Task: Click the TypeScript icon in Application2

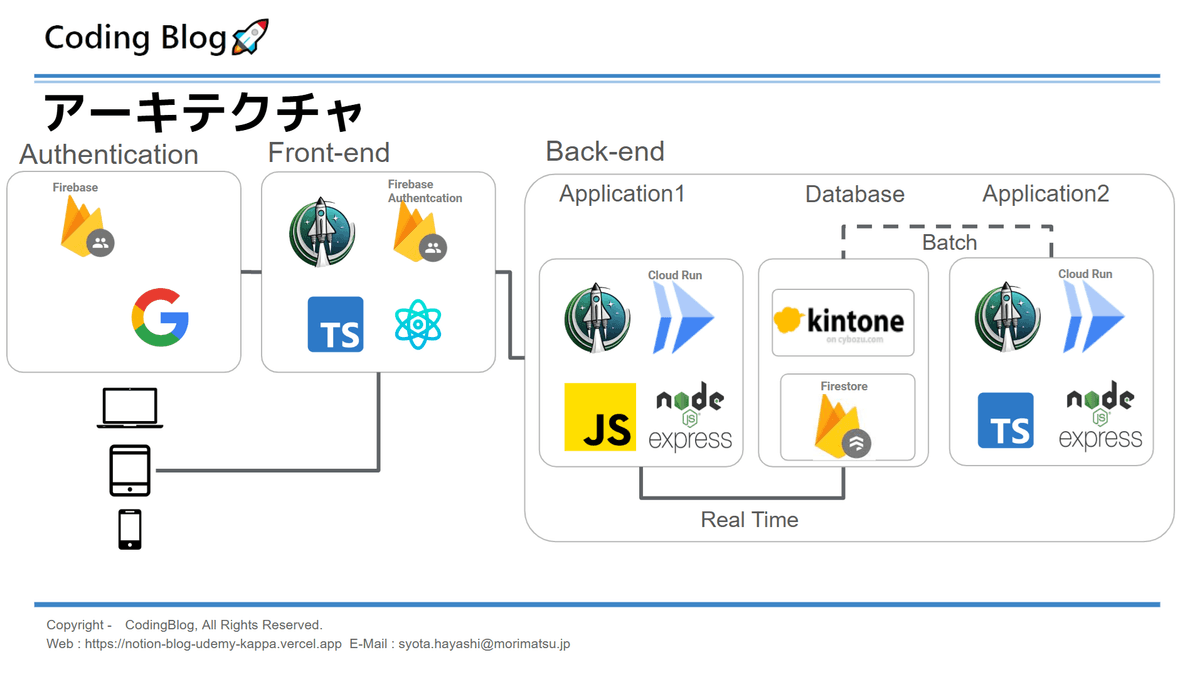Action: (x=1005, y=420)
